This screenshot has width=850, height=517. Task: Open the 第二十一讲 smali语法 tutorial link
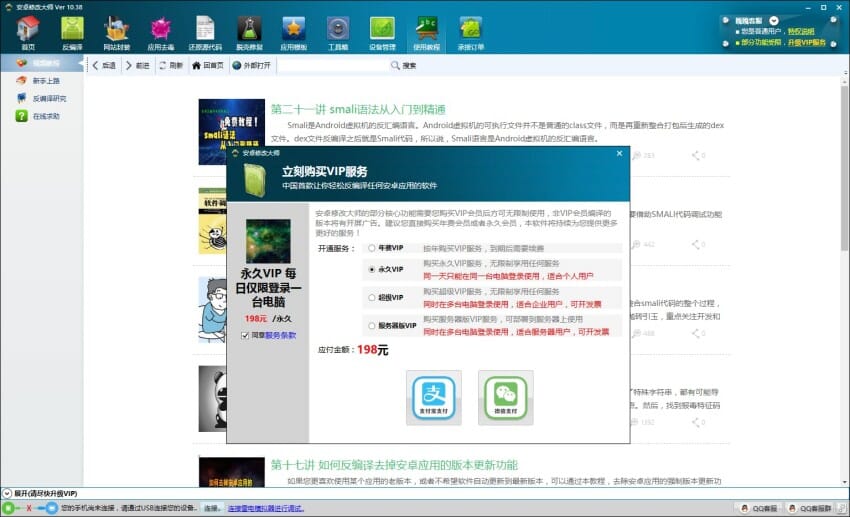[x=358, y=109]
